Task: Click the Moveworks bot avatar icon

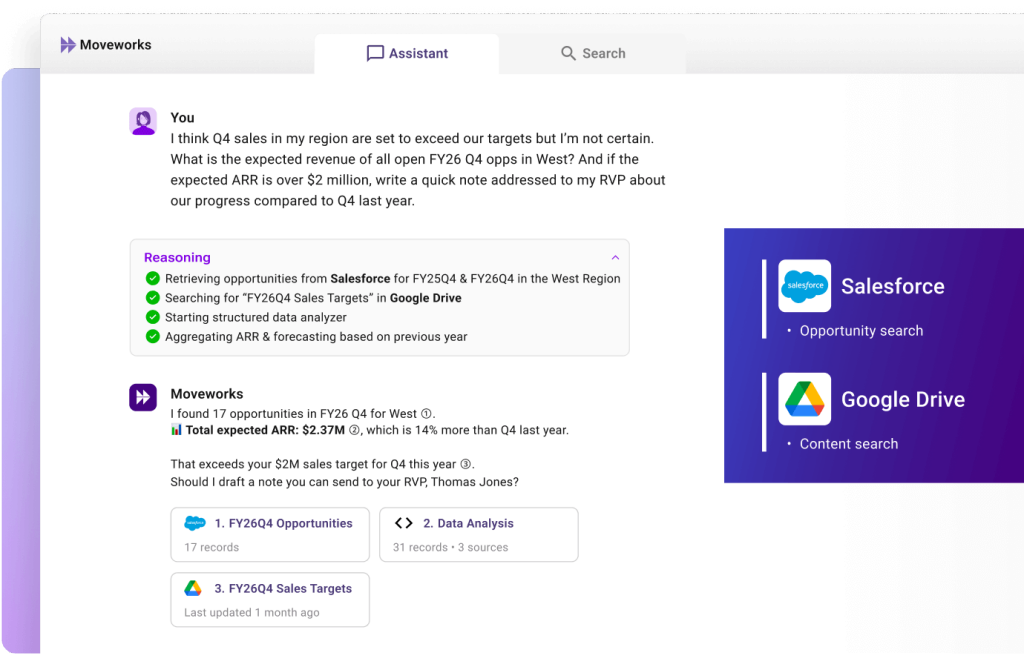Action: 143,397
